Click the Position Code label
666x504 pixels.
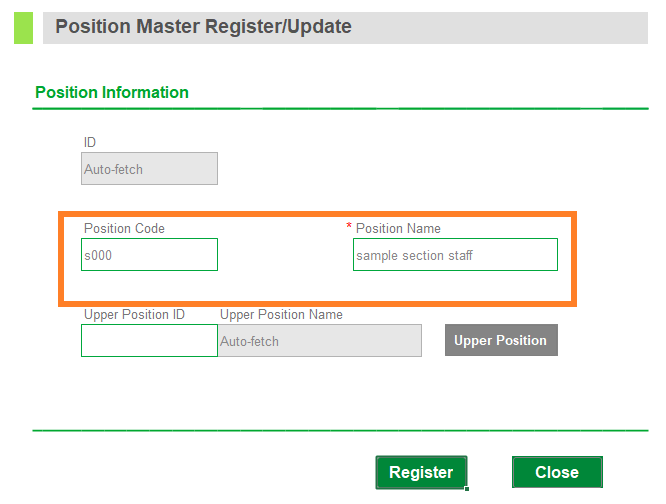124,228
